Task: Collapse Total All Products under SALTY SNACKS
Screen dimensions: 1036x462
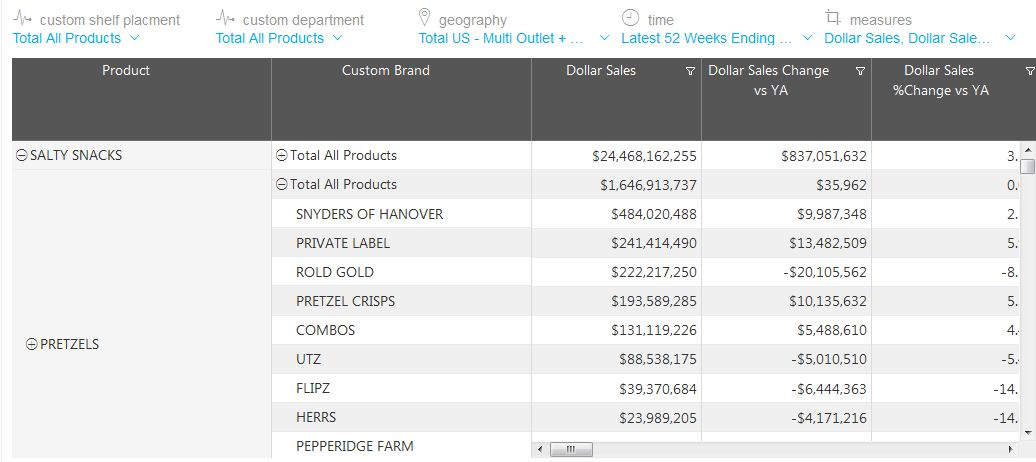Action: pyautogui.click(x=281, y=156)
